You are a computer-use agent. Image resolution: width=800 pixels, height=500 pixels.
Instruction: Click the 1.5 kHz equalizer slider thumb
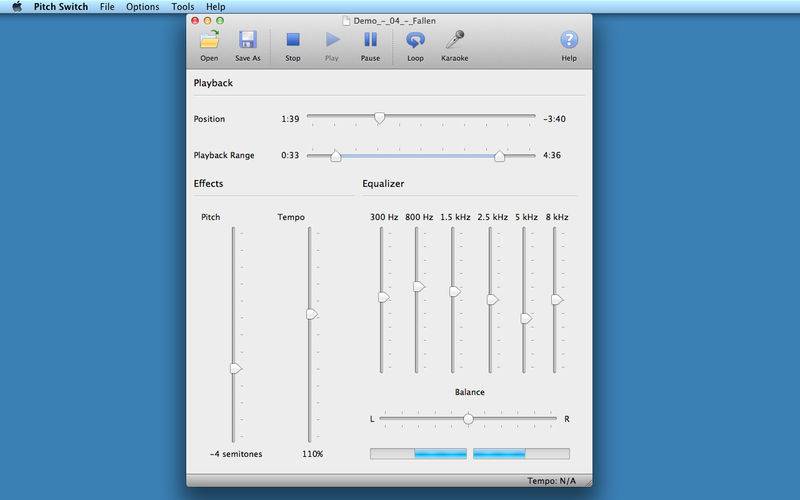click(x=455, y=291)
